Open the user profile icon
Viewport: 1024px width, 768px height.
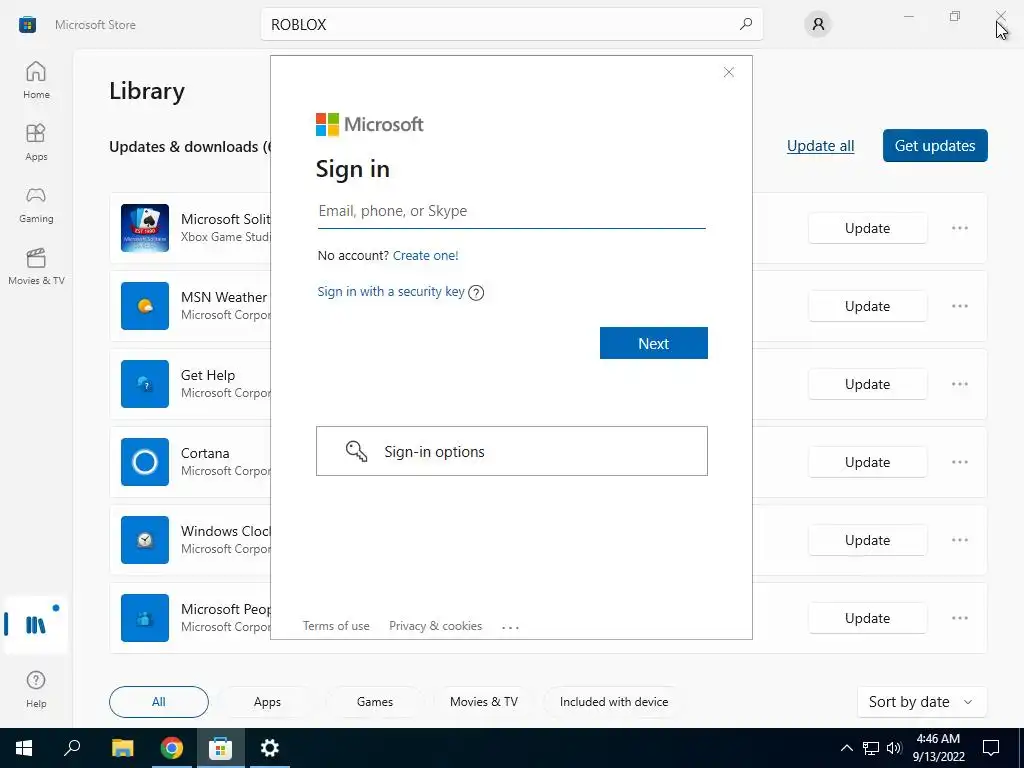(818, 24)
